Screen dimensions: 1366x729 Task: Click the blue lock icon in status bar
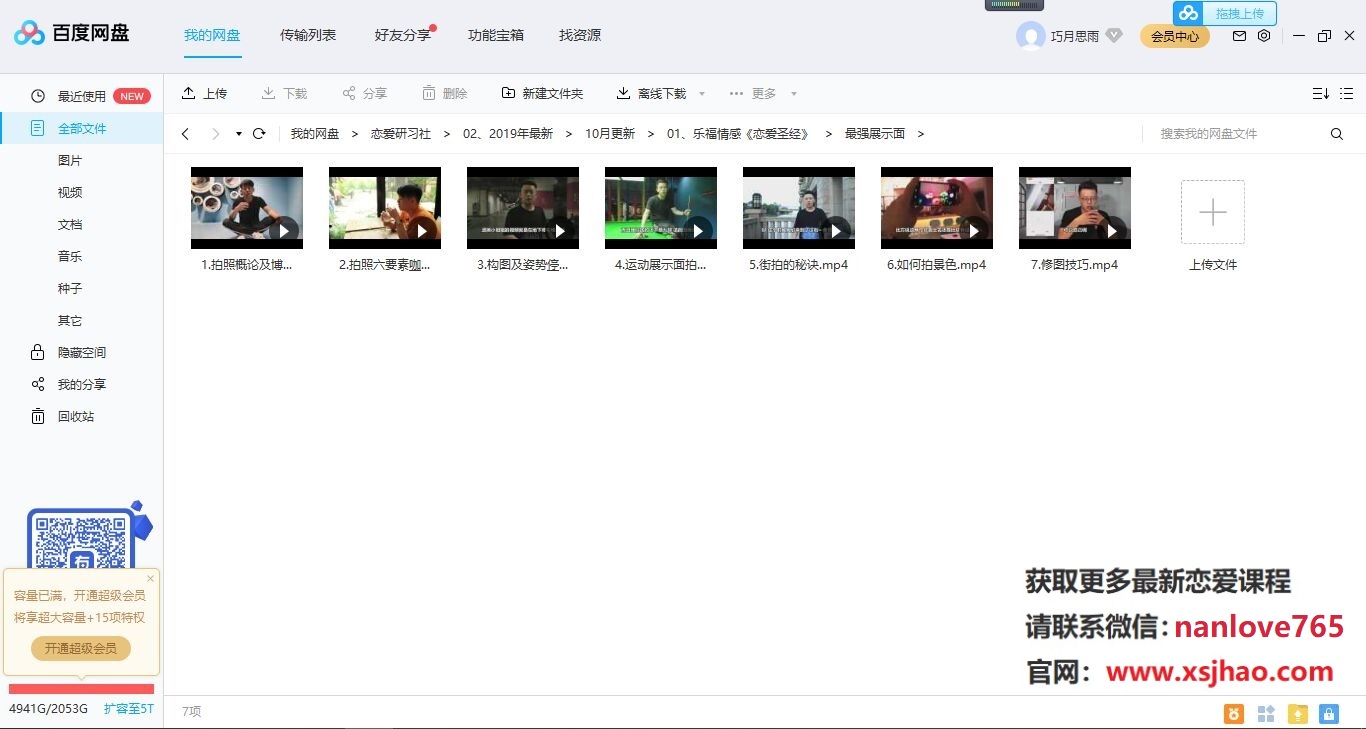1328,714
